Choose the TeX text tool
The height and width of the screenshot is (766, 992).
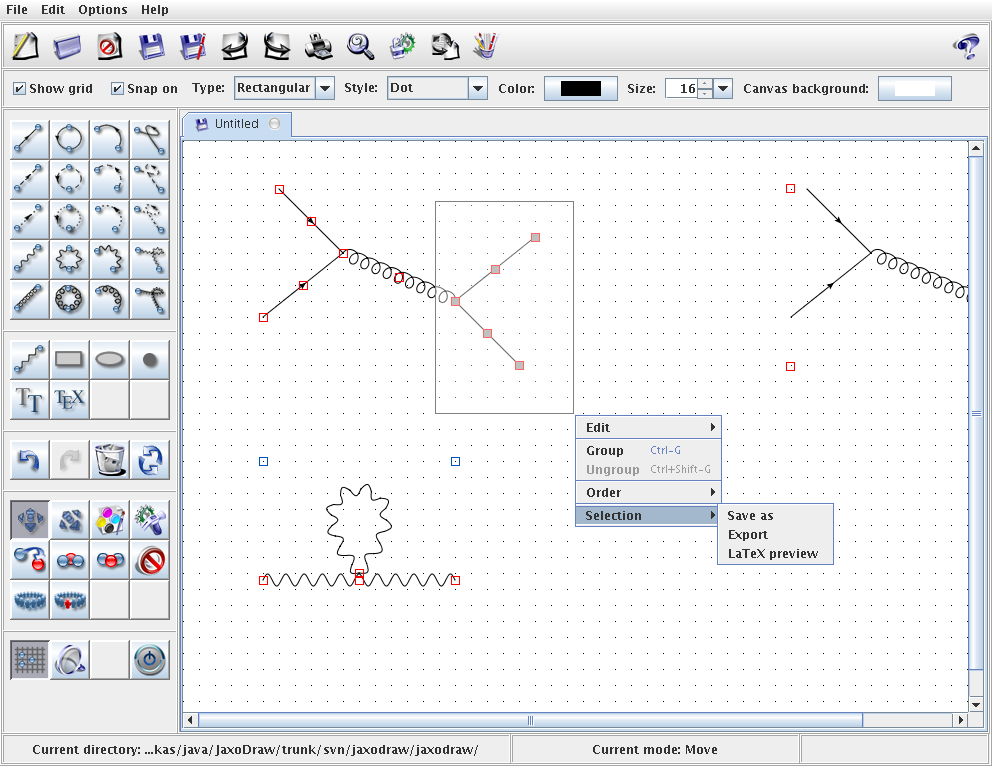pos(70,399)
